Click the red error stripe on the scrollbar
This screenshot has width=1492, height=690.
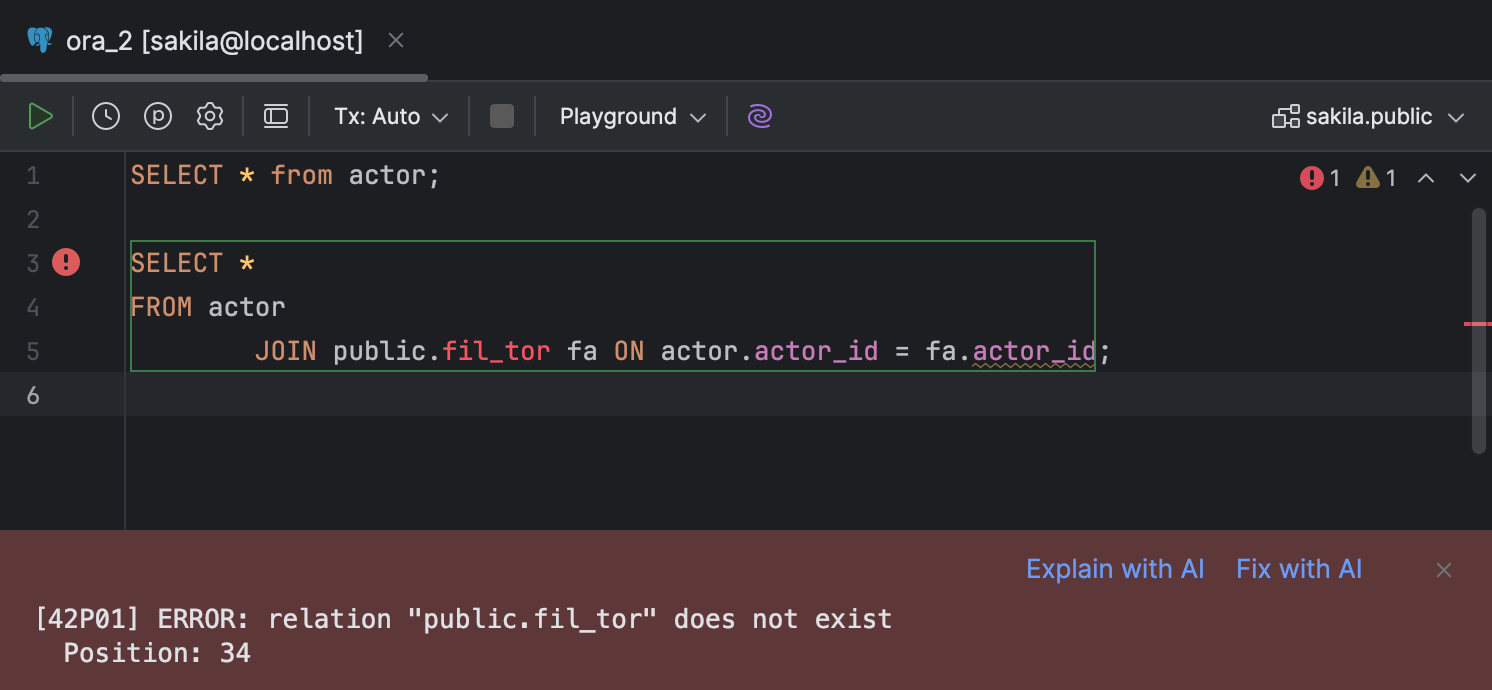[x=1478, y=322]
